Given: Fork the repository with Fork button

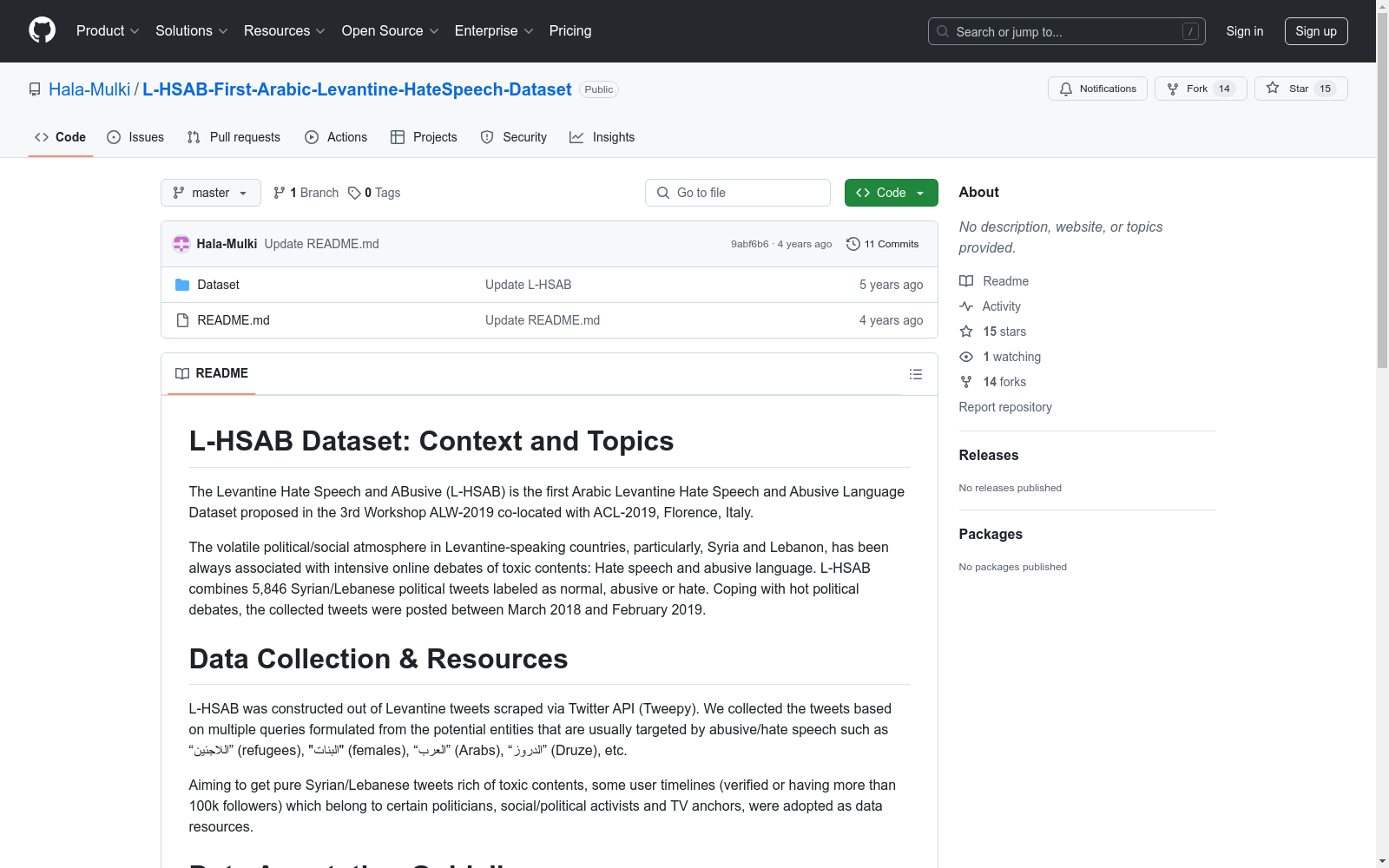Looking at the screenshot, I should (1201, 89).
